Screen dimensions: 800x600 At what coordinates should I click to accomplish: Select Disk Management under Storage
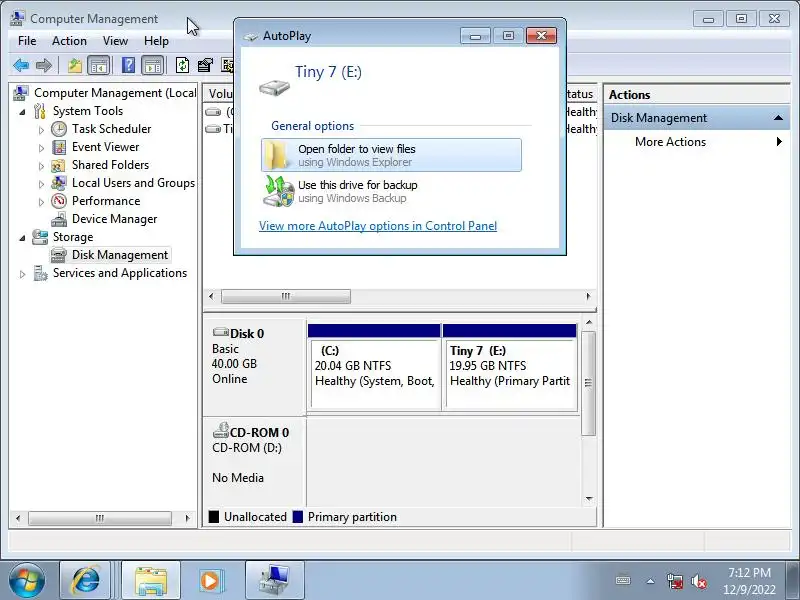[x=120, y=255]
